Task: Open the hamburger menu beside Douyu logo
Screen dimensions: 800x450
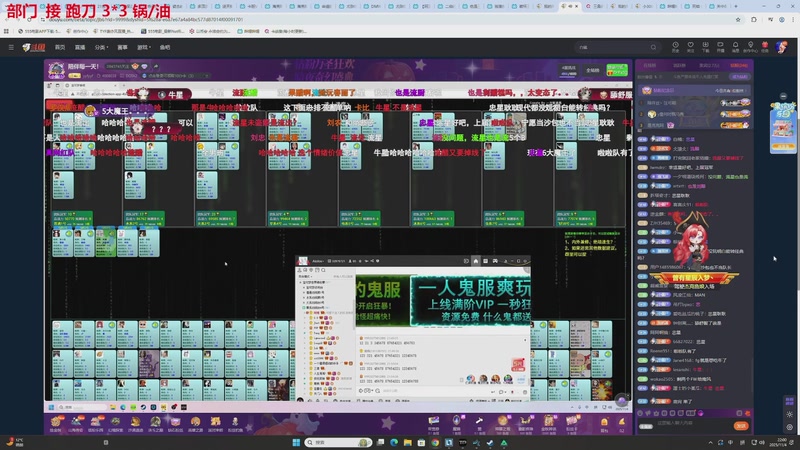Action: coord(11,47)
